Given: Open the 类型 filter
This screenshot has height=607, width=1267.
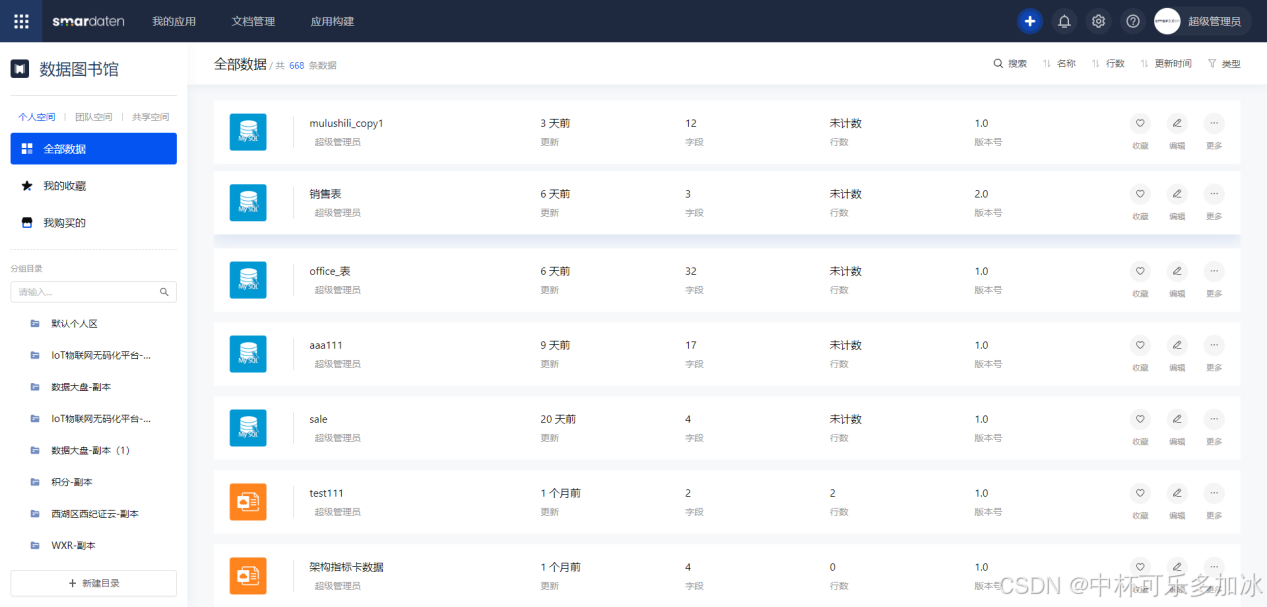Looking at the screenshot, I should click(x=1224, y=64).
